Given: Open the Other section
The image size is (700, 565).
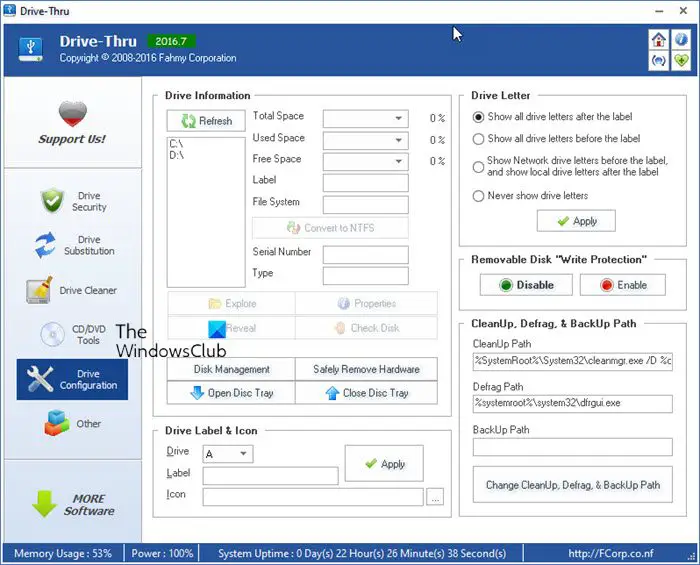Looking at the screenshot, I should click(73, 423).
